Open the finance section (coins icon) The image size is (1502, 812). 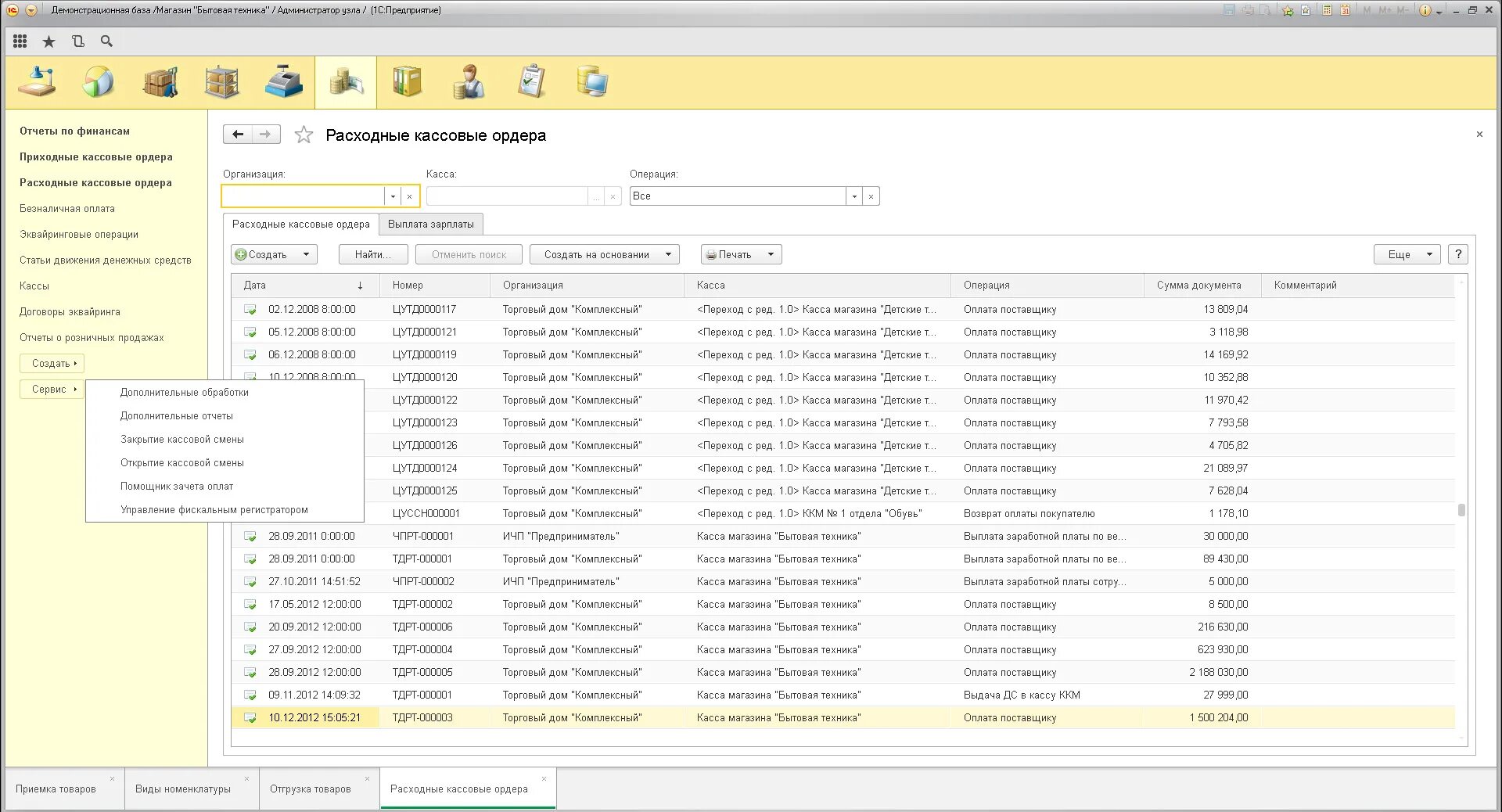pyautogui.click(x=346, y=82)
